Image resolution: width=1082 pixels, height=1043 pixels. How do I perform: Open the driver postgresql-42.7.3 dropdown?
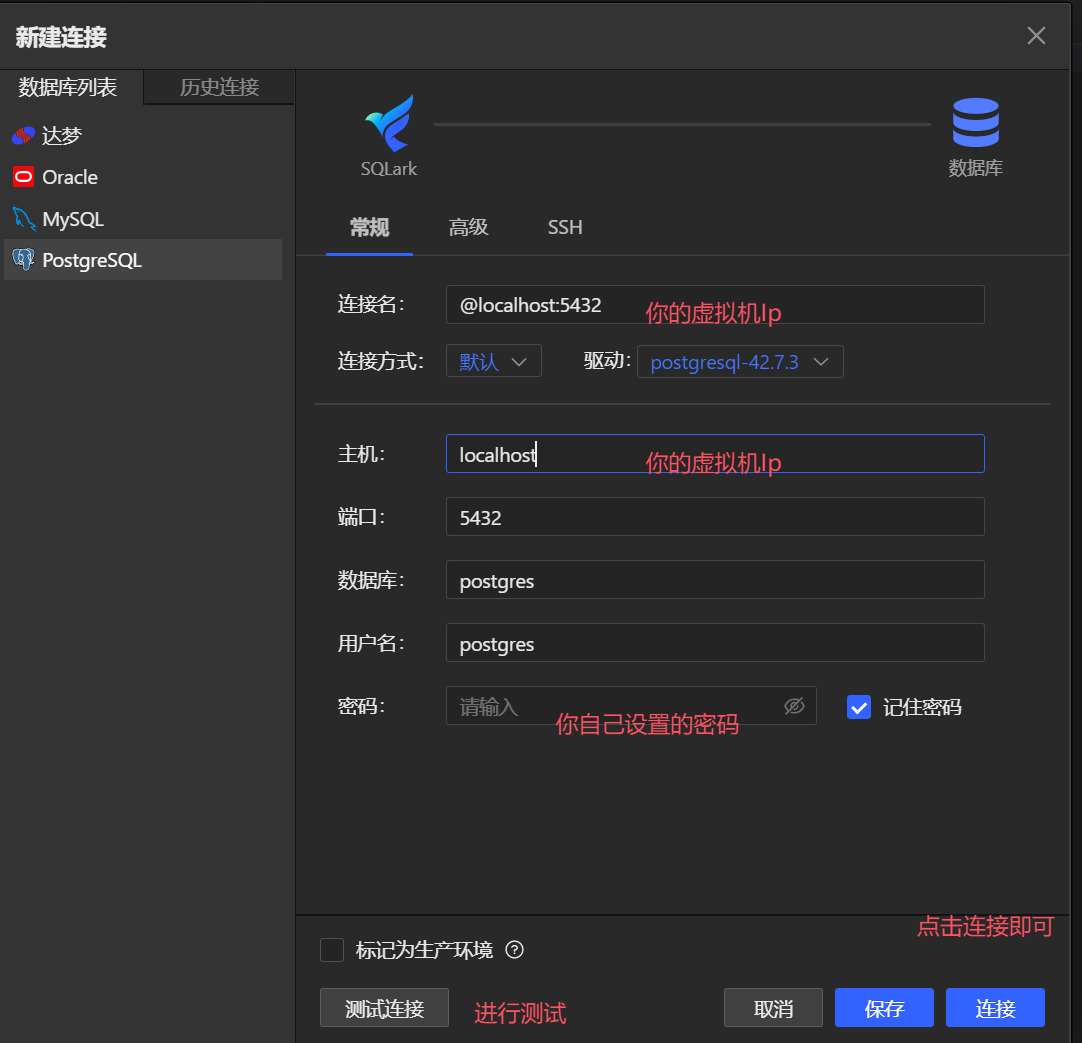point(740,361)
